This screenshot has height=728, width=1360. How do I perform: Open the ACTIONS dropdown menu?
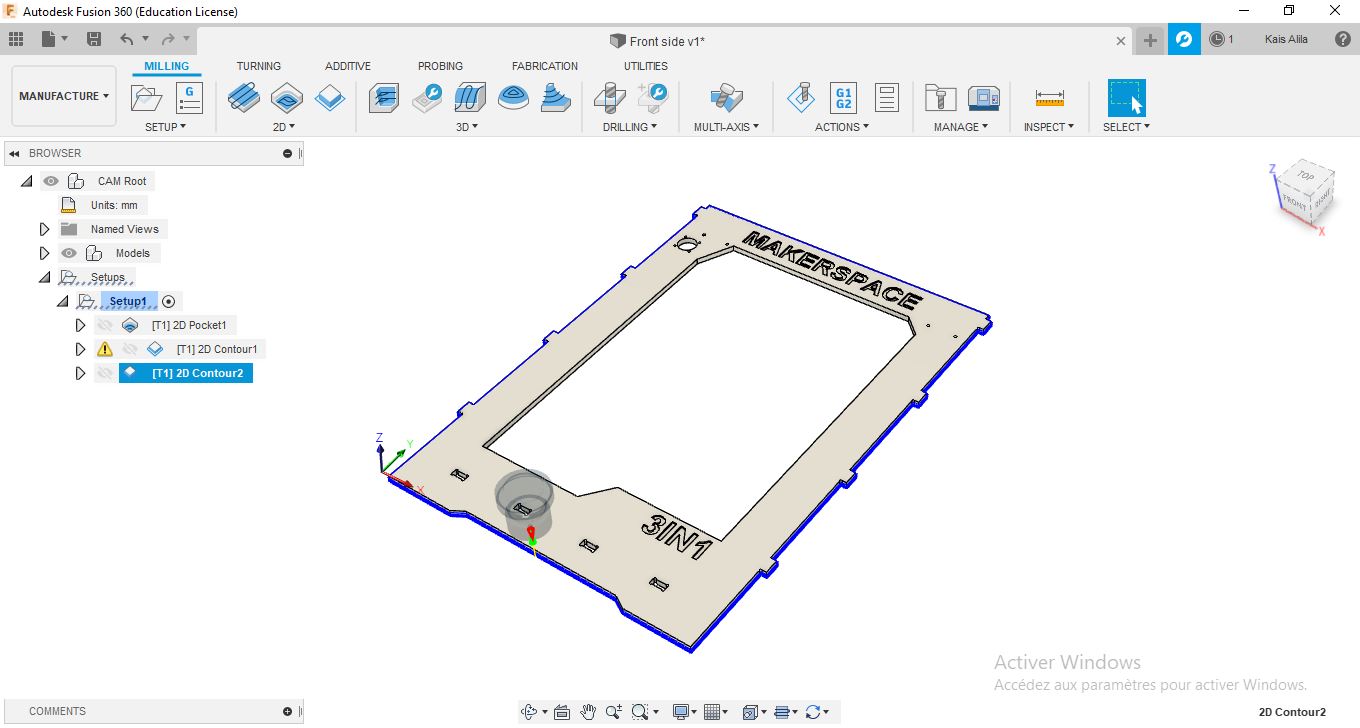point(842,127)
